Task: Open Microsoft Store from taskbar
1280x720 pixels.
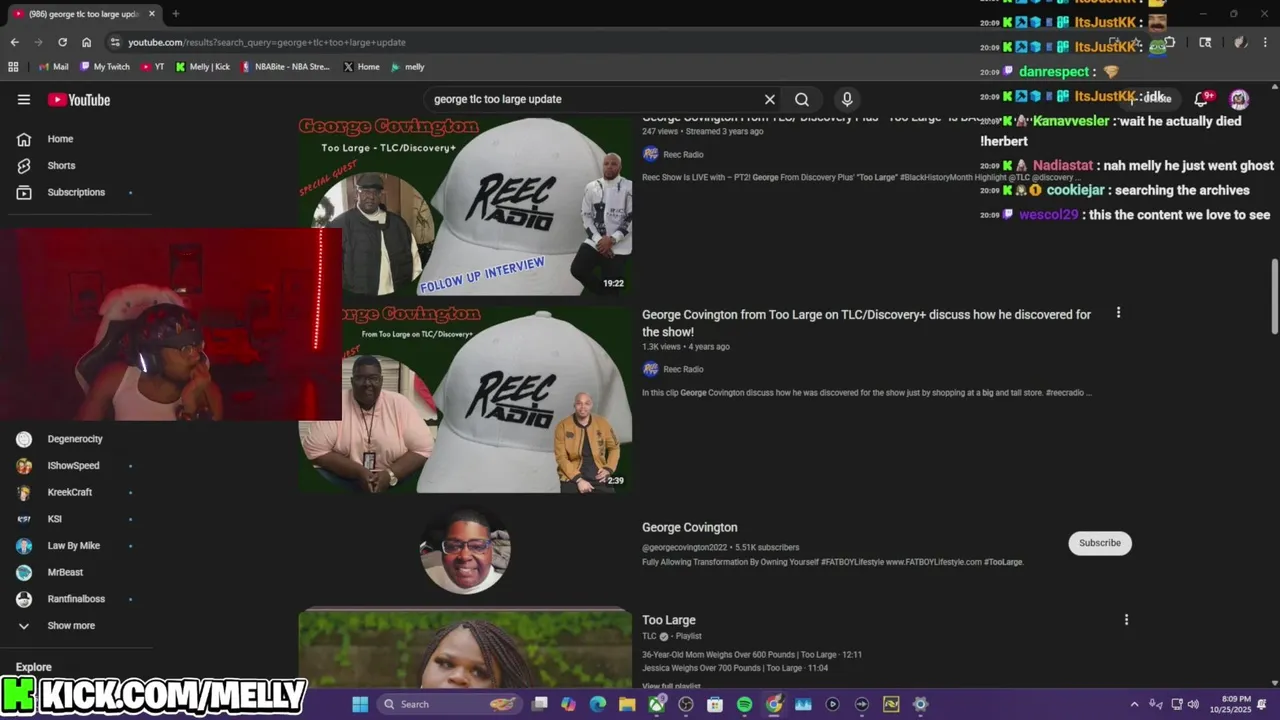Action: pos(715,704)
